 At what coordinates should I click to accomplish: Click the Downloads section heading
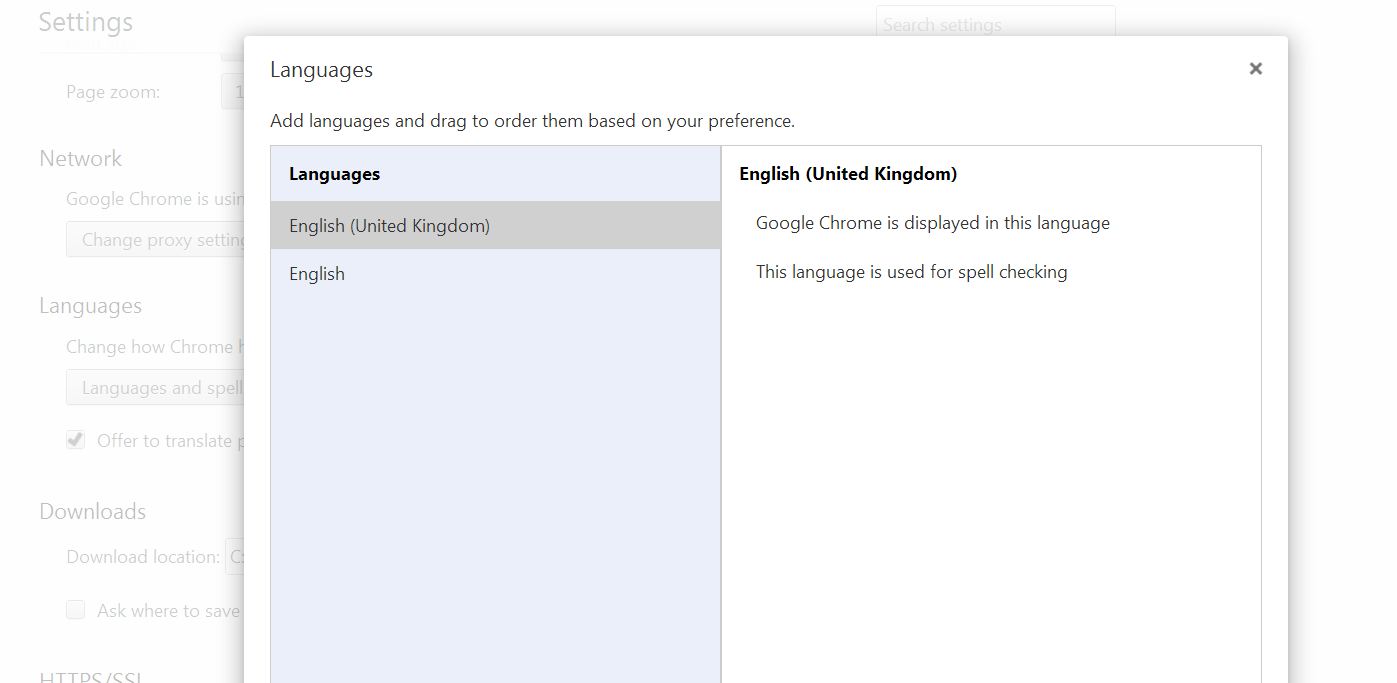pos(92,512)
